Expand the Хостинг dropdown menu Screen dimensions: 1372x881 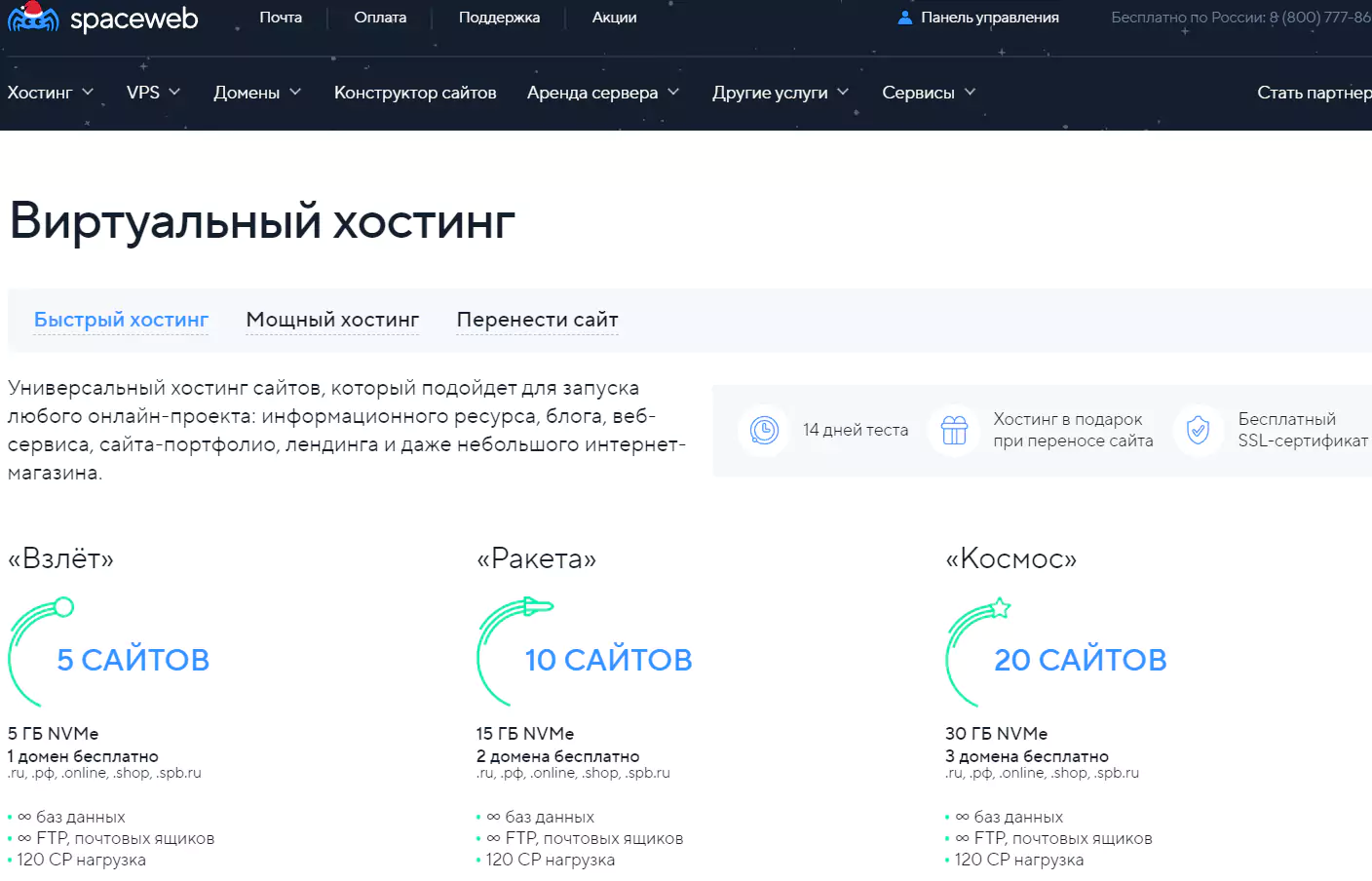pos(51,93)
